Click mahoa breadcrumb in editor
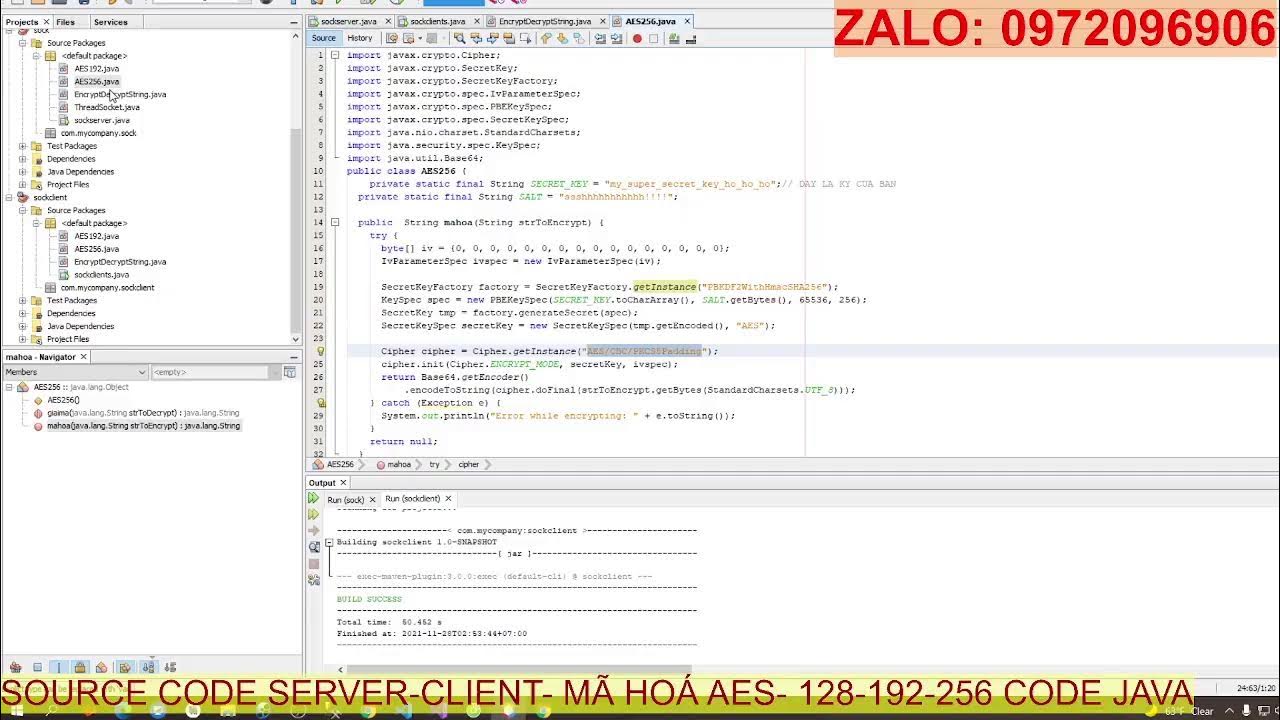The width and height of the screenshot is (1280, 720). 393,465
